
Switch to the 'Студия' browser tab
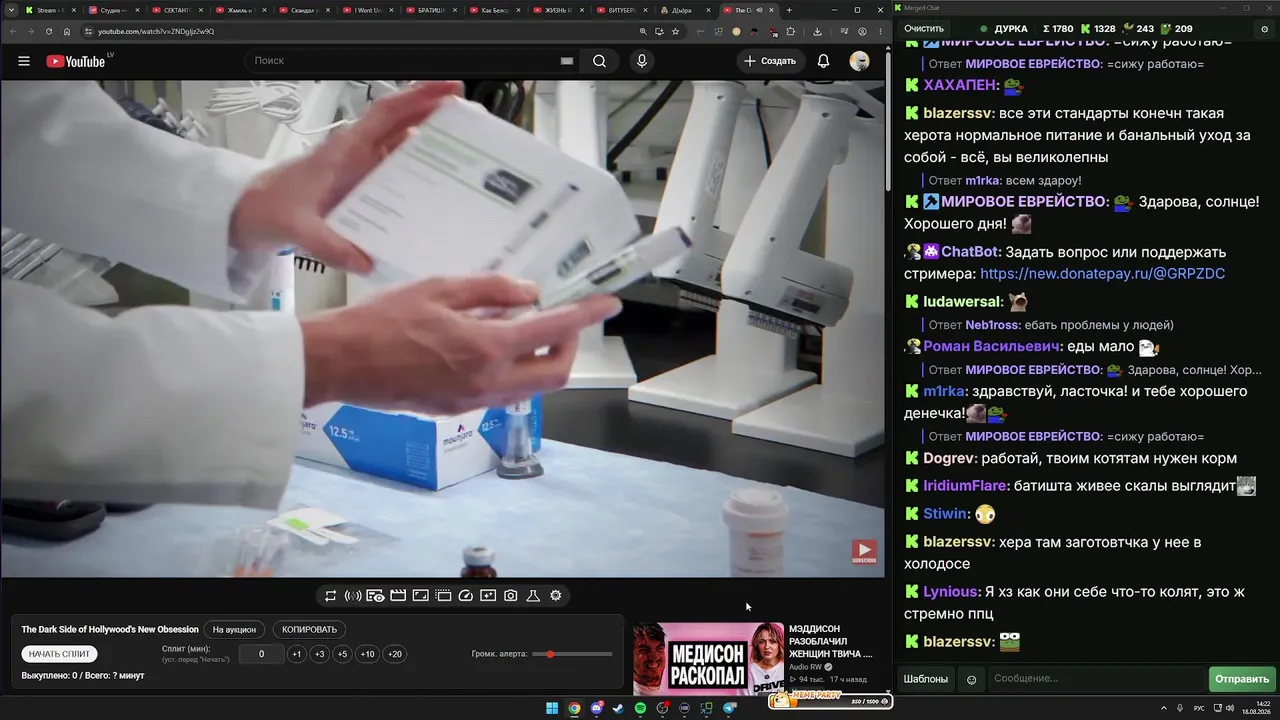coord(113,10)
